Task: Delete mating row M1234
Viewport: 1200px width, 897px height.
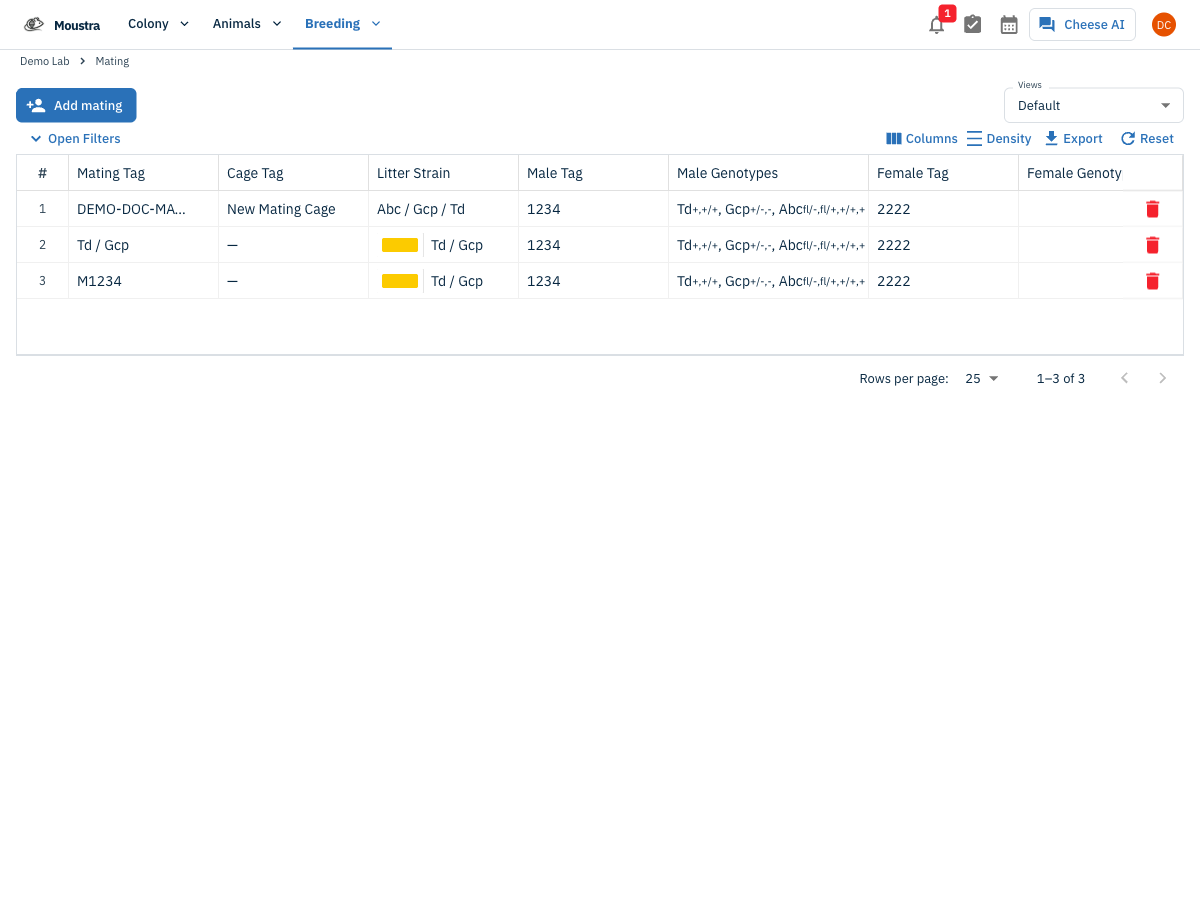Action: (x=1152, y=281)
